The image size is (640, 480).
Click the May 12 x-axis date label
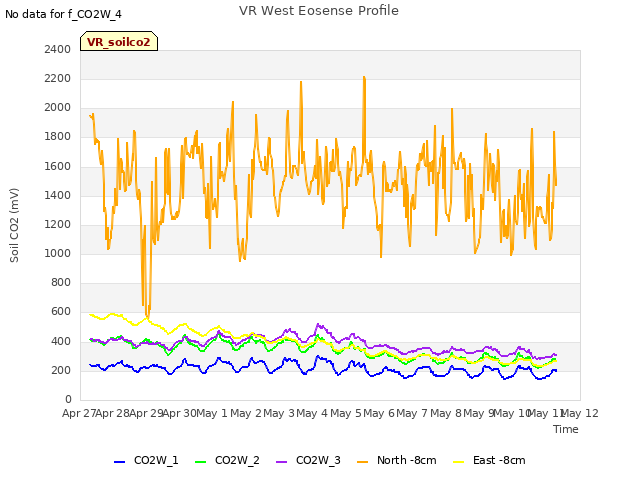point(580,413)
